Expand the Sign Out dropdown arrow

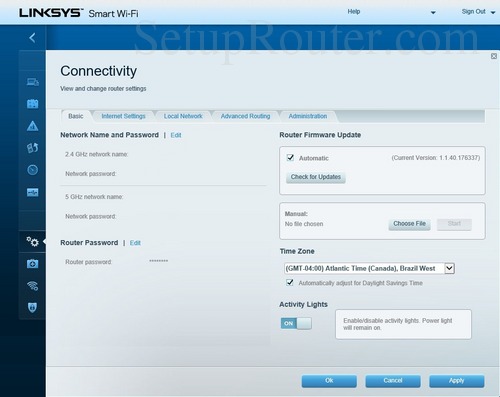(x=493, y=13)
